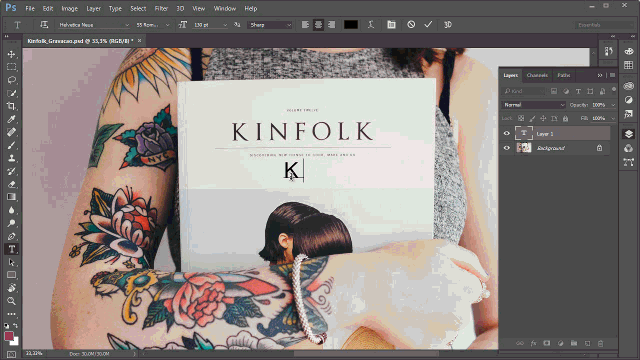Select the Crop tool
Screen dimensions: 640x360
tap(11, 106)
